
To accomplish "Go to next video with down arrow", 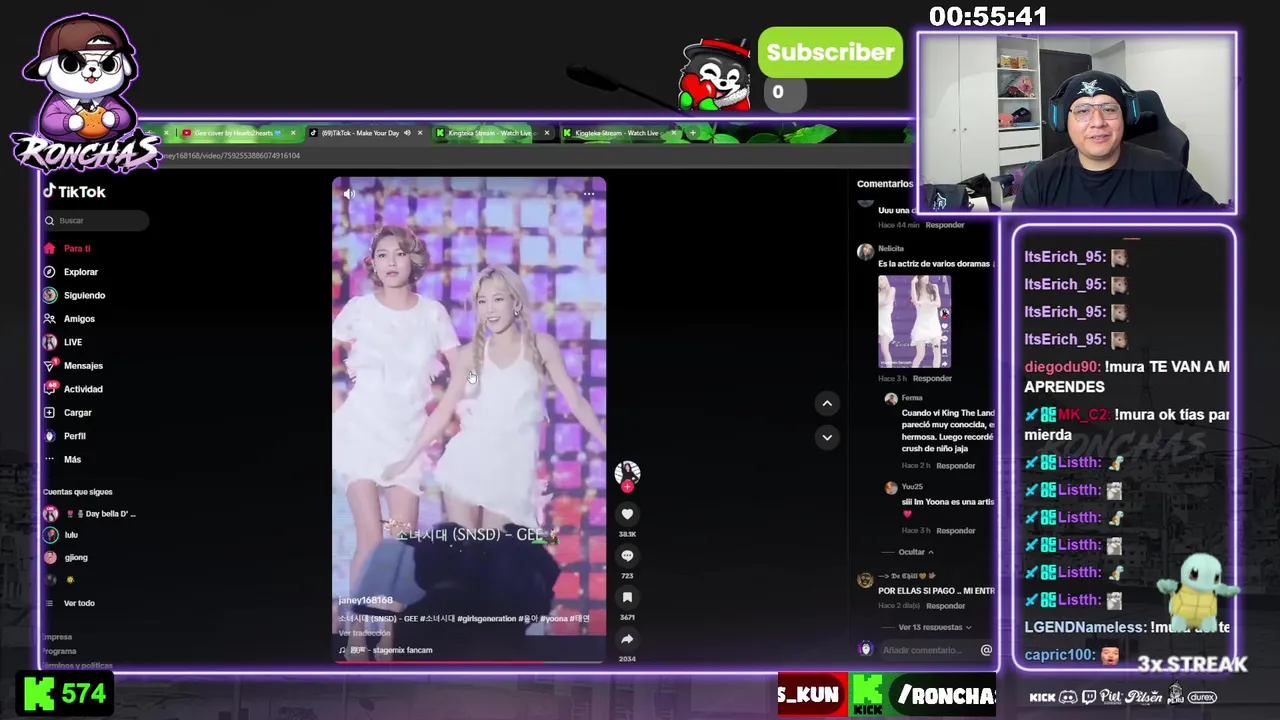I will pyautogui.click(x=827, y=437).
